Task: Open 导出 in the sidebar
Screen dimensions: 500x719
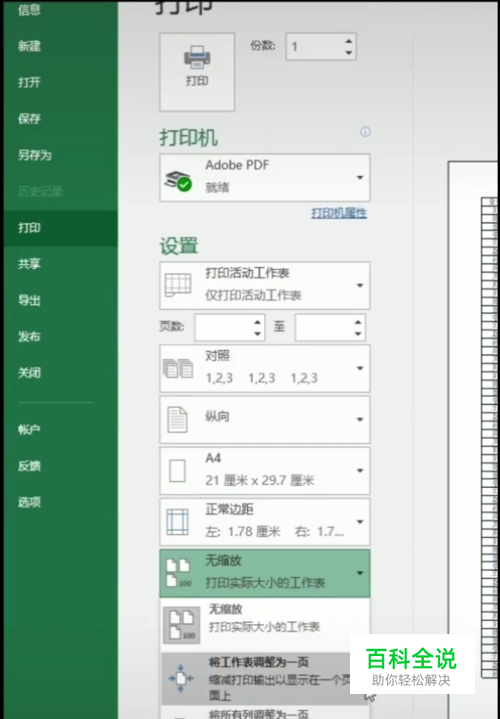Action: 29,300
